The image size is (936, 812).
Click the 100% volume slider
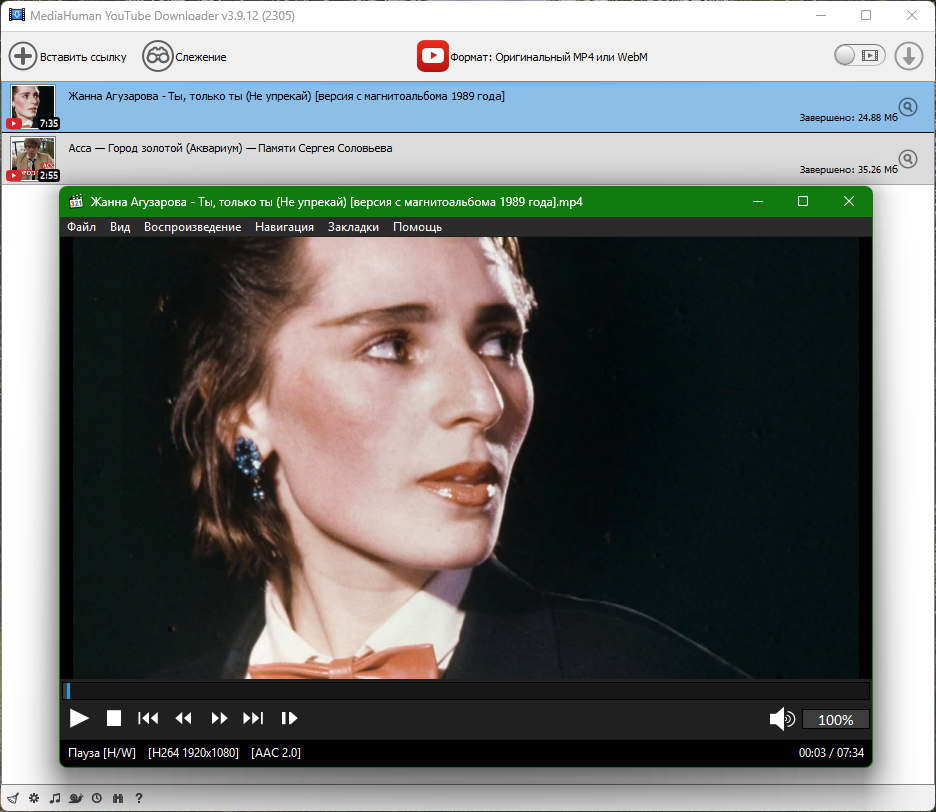[x=835, y=719]
